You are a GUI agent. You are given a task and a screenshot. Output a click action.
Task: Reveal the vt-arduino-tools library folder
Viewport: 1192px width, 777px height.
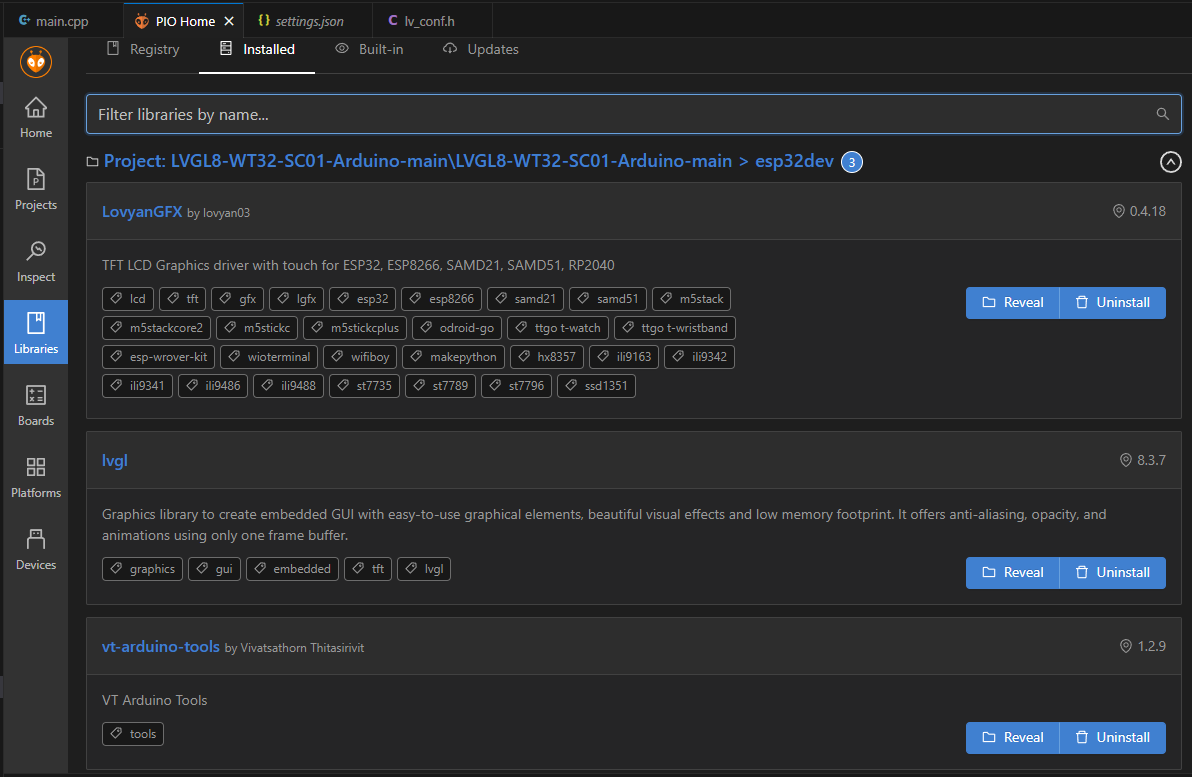[x=1012, y=737]
